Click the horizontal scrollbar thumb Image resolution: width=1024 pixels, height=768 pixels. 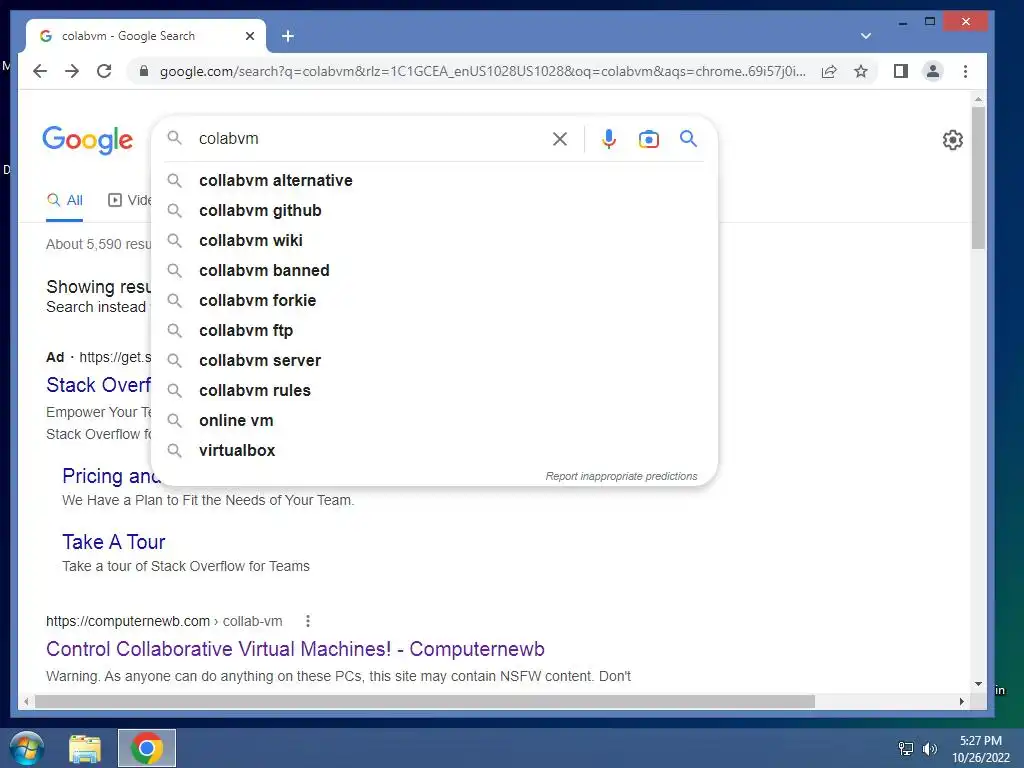click(x=424, y=701)
